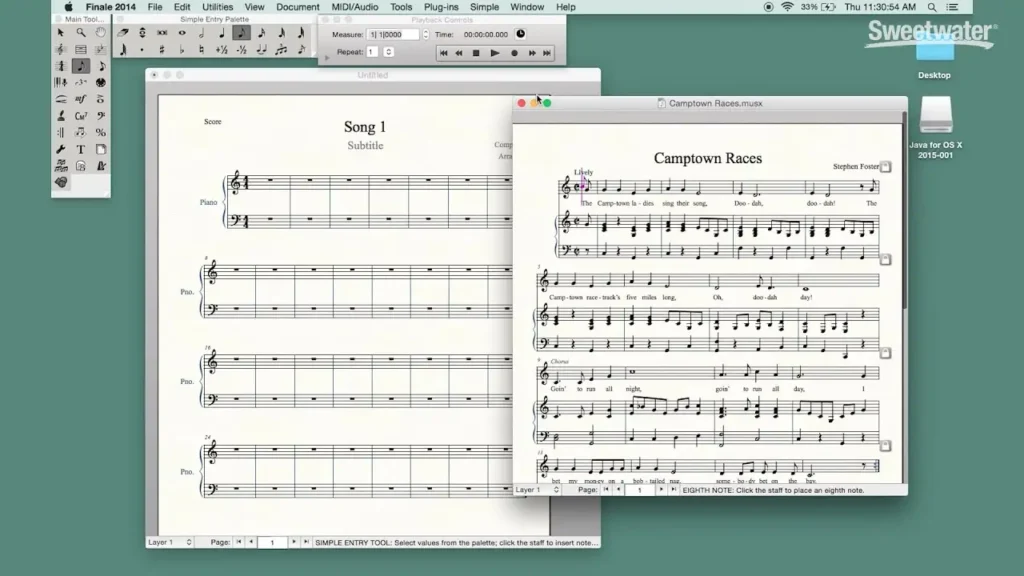Click Camptown Races vertical scrollbar

[x=904, y=210]
